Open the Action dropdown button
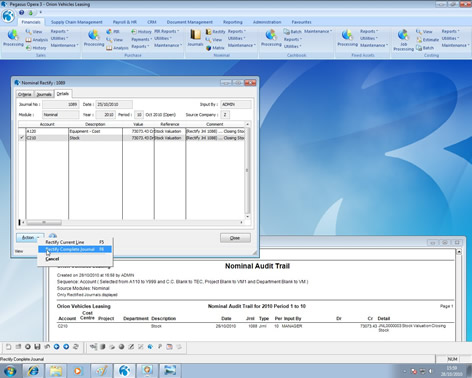Image resolution: width=472 pixels, height=378 pixels. click(30, 238)
